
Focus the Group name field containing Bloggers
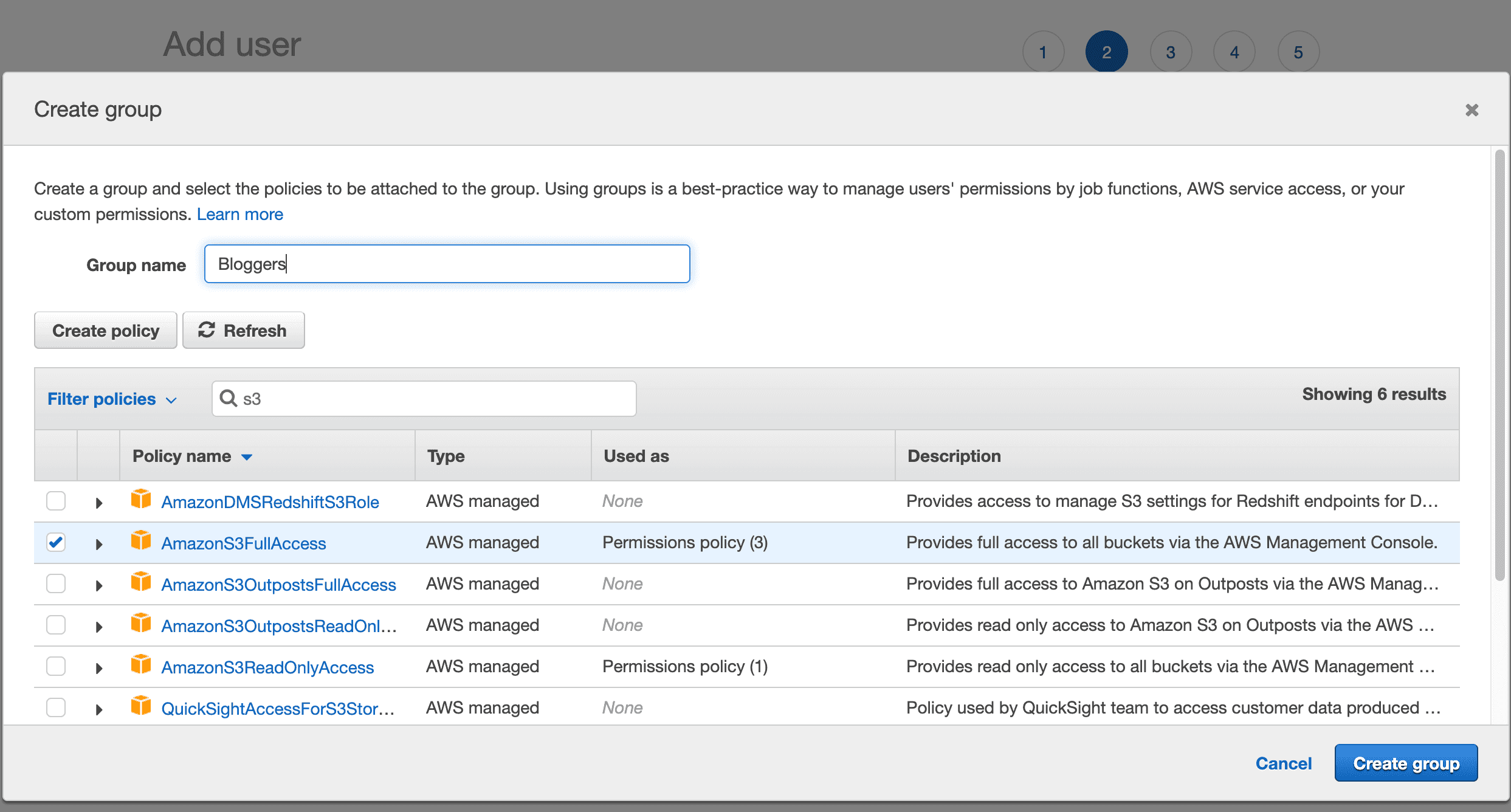tap(447, 264)
